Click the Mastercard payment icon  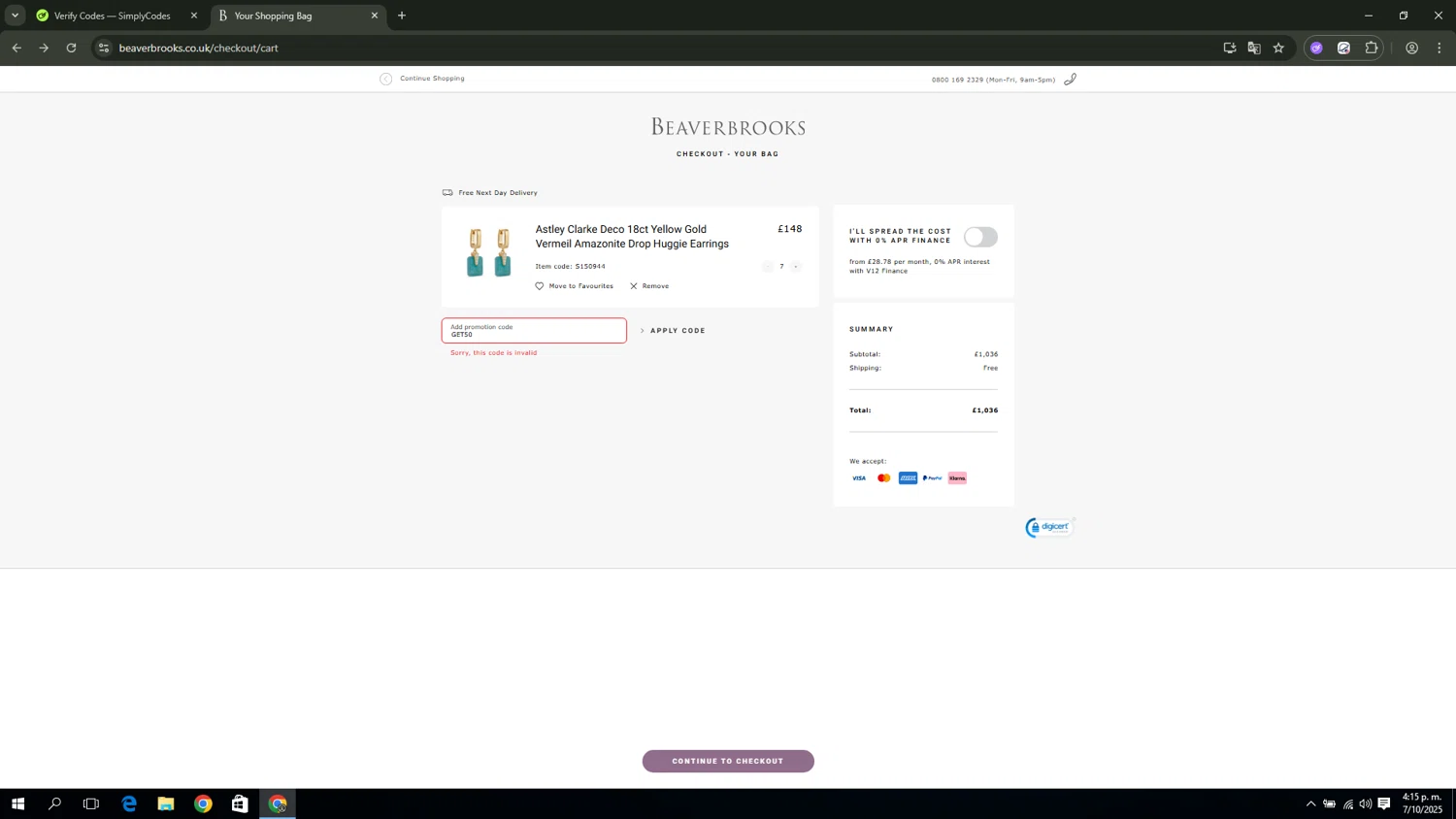883,478
